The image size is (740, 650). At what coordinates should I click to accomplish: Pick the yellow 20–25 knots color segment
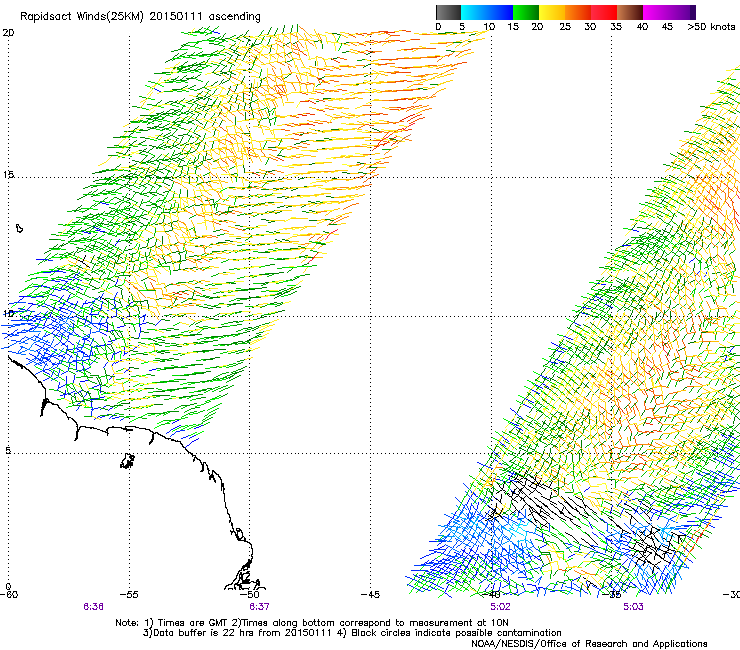[552, 12]
